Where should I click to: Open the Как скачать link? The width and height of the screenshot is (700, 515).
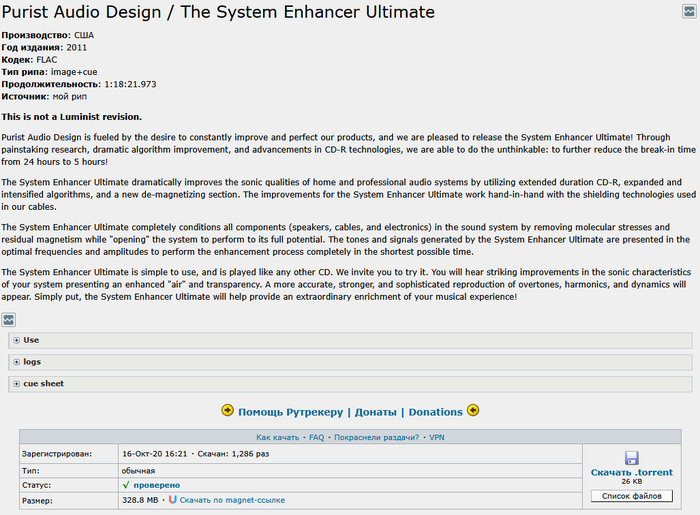coord(278,438)
